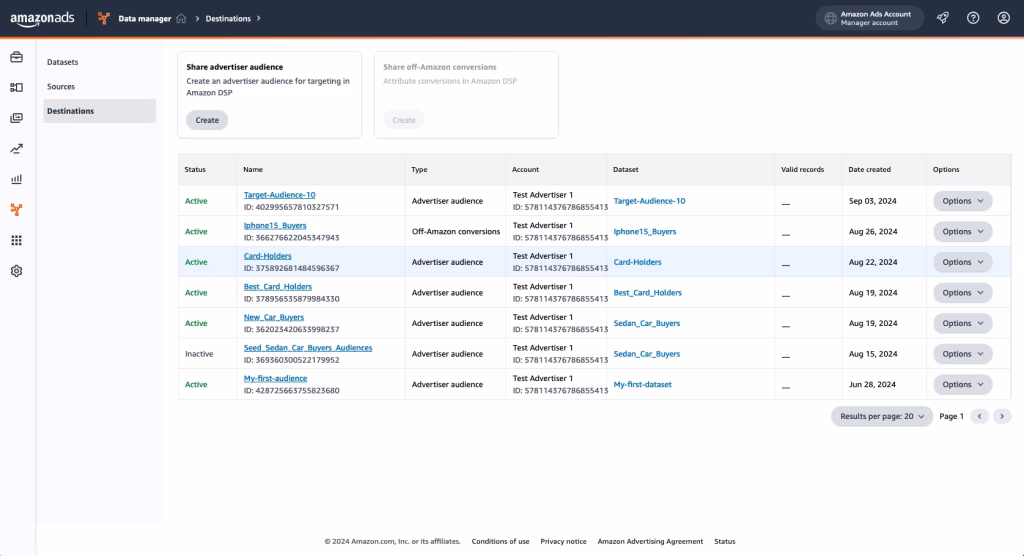Open Options dropdown for Best_Card_Holders

963,293
